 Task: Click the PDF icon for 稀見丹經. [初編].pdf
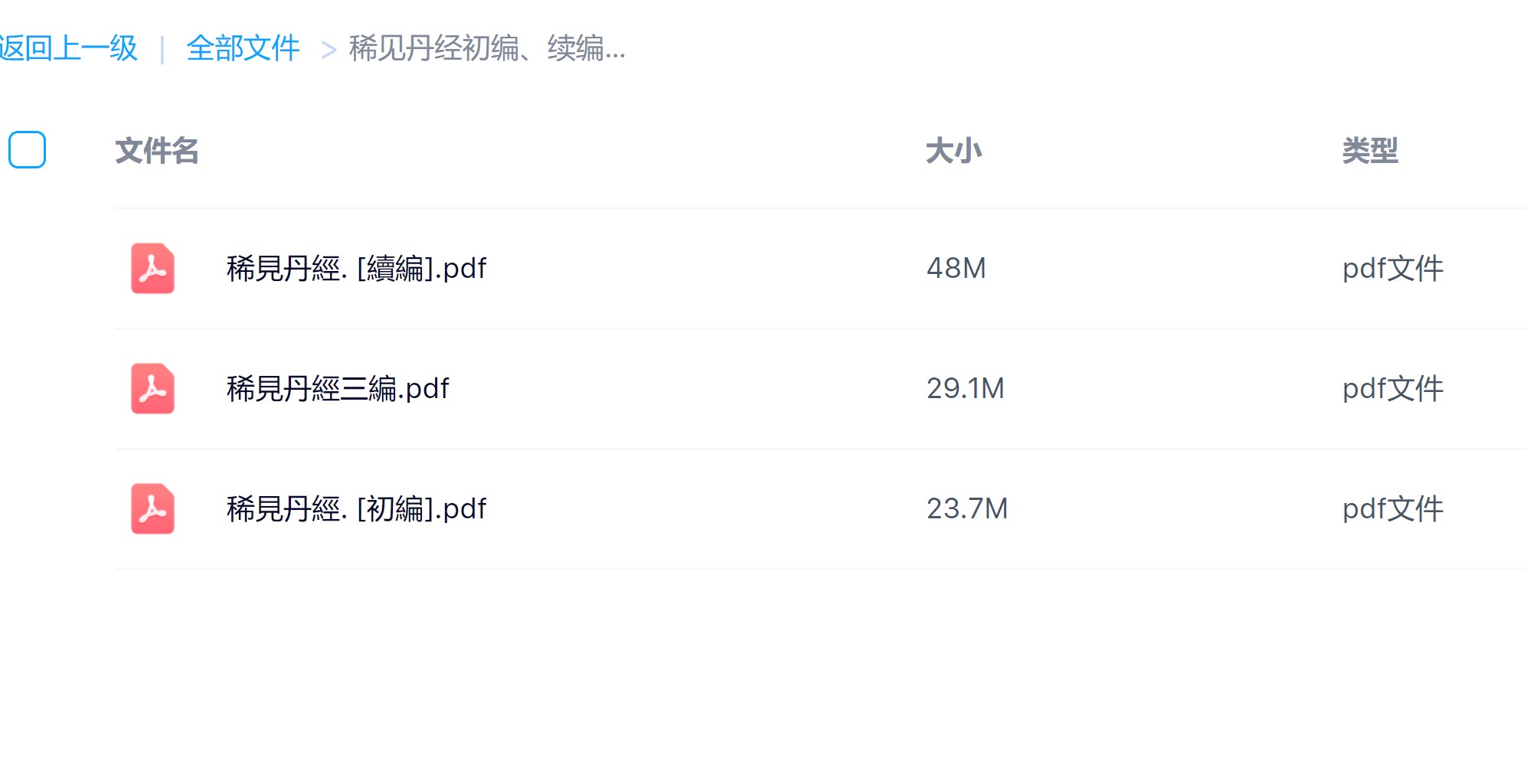tap(152, 508)
